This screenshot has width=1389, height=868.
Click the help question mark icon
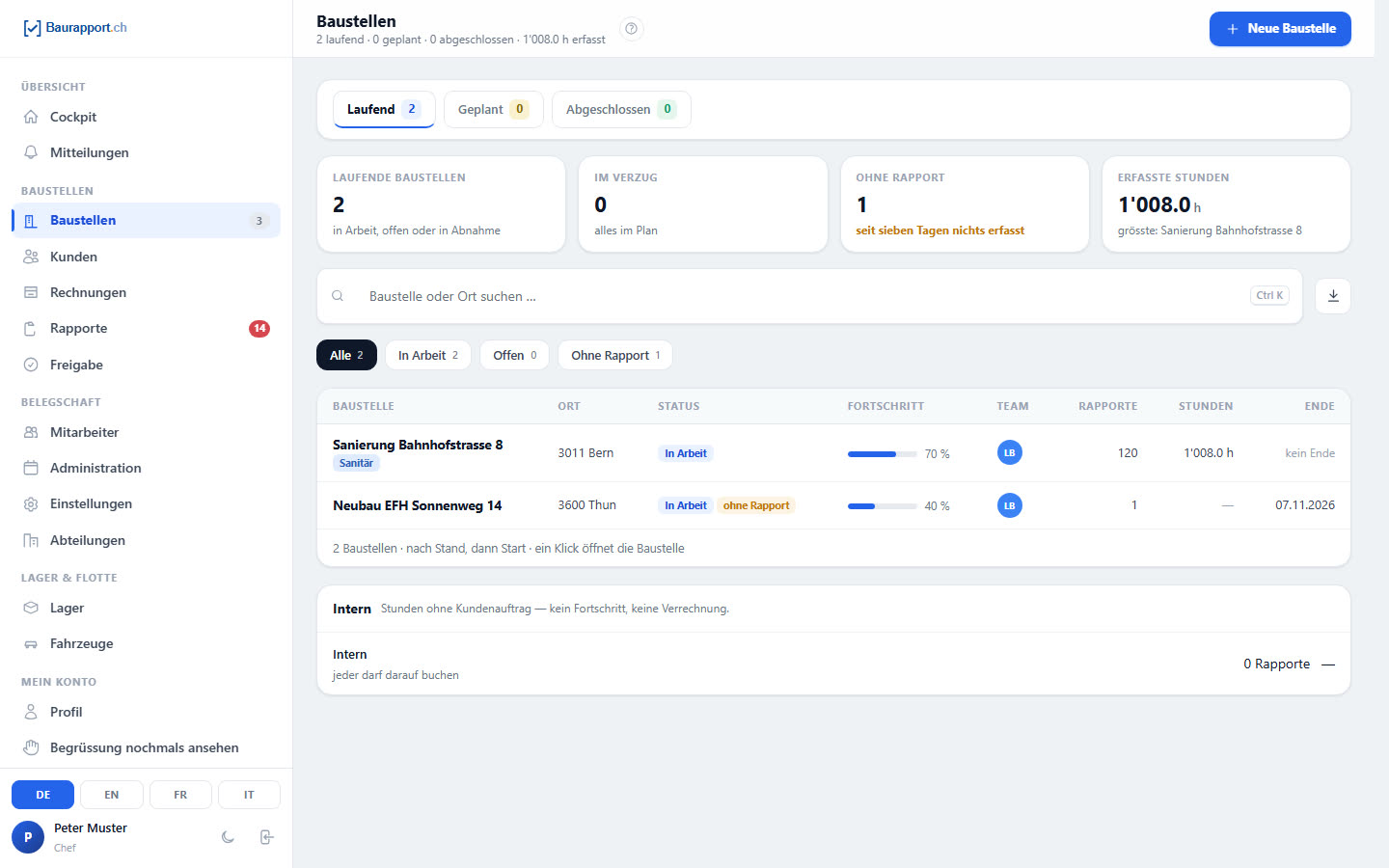click(x=631, y=29)
